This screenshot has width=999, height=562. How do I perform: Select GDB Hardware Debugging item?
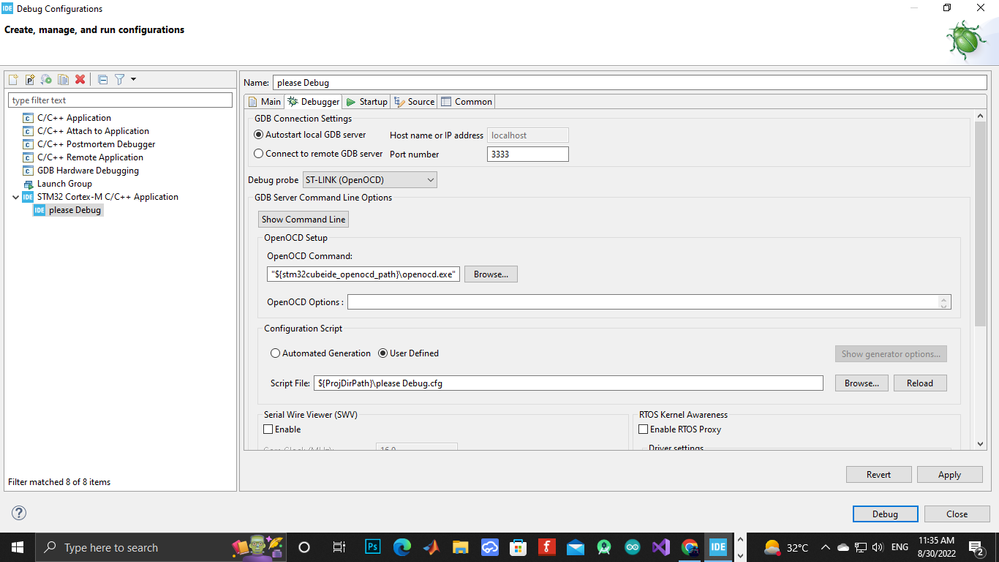(x=88, y=171)
